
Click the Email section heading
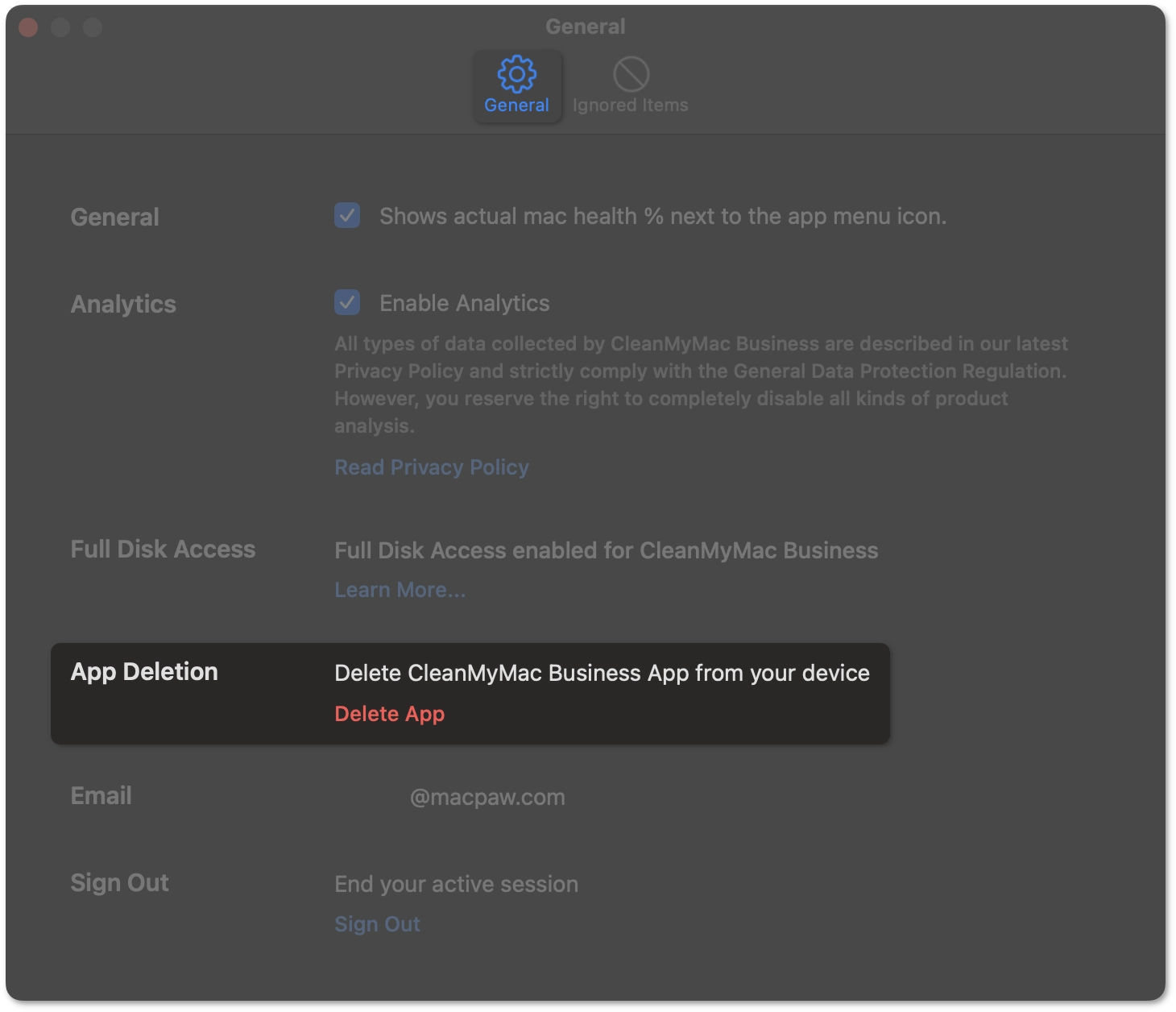click(x=101, y=796)
